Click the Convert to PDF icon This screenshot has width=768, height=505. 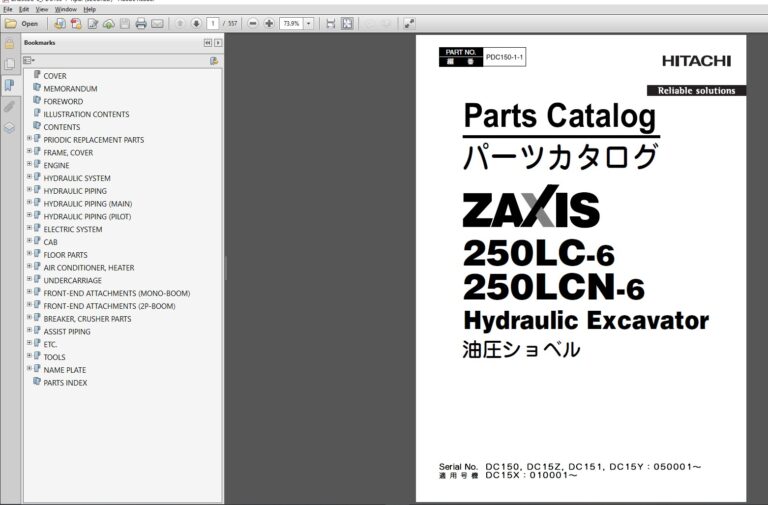coord(76,23)
